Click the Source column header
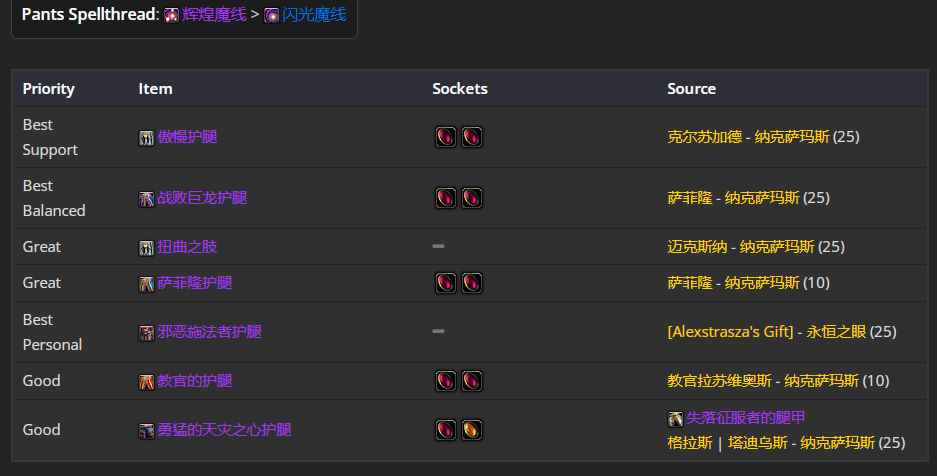This screenshot has width=937, height=476. 691,89
